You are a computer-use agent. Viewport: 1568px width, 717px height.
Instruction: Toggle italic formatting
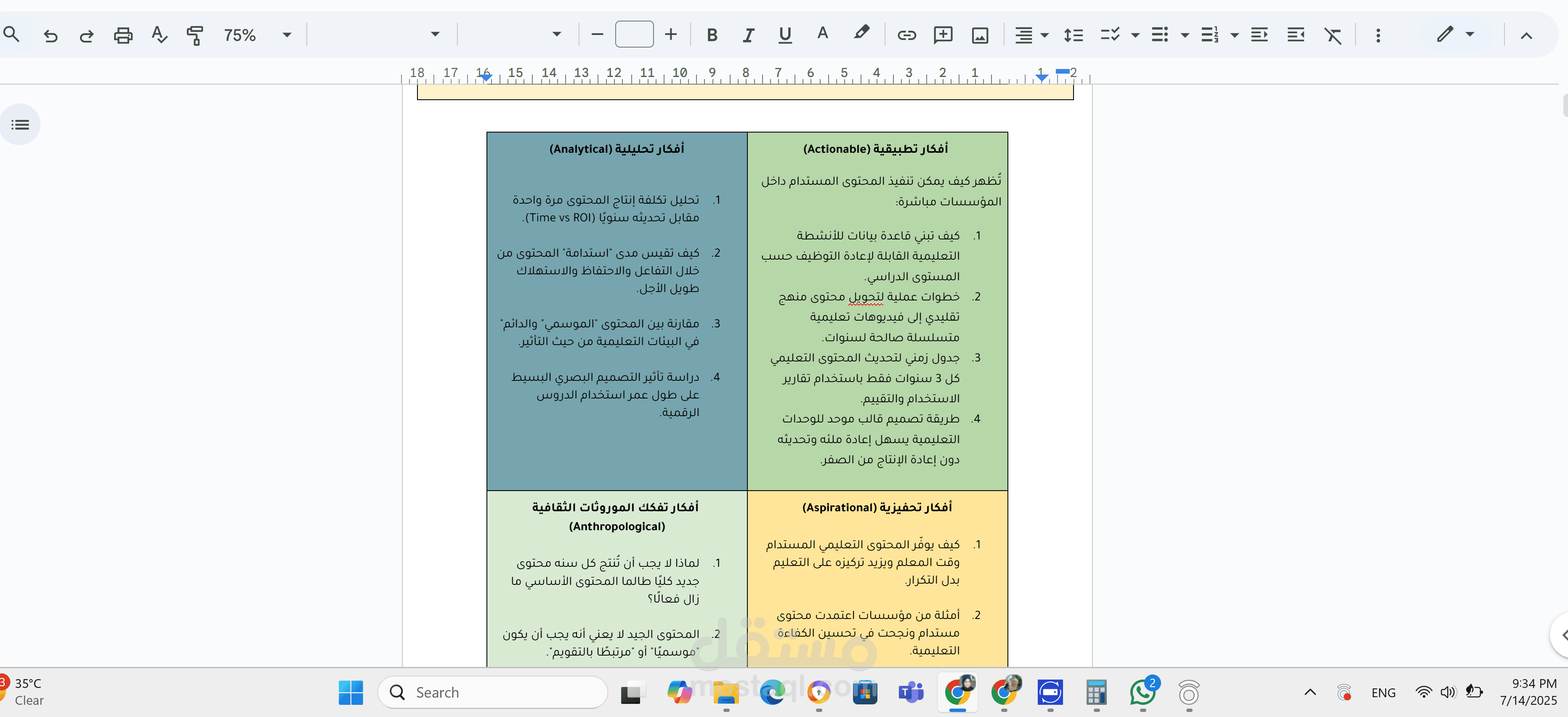click(748, 35)
